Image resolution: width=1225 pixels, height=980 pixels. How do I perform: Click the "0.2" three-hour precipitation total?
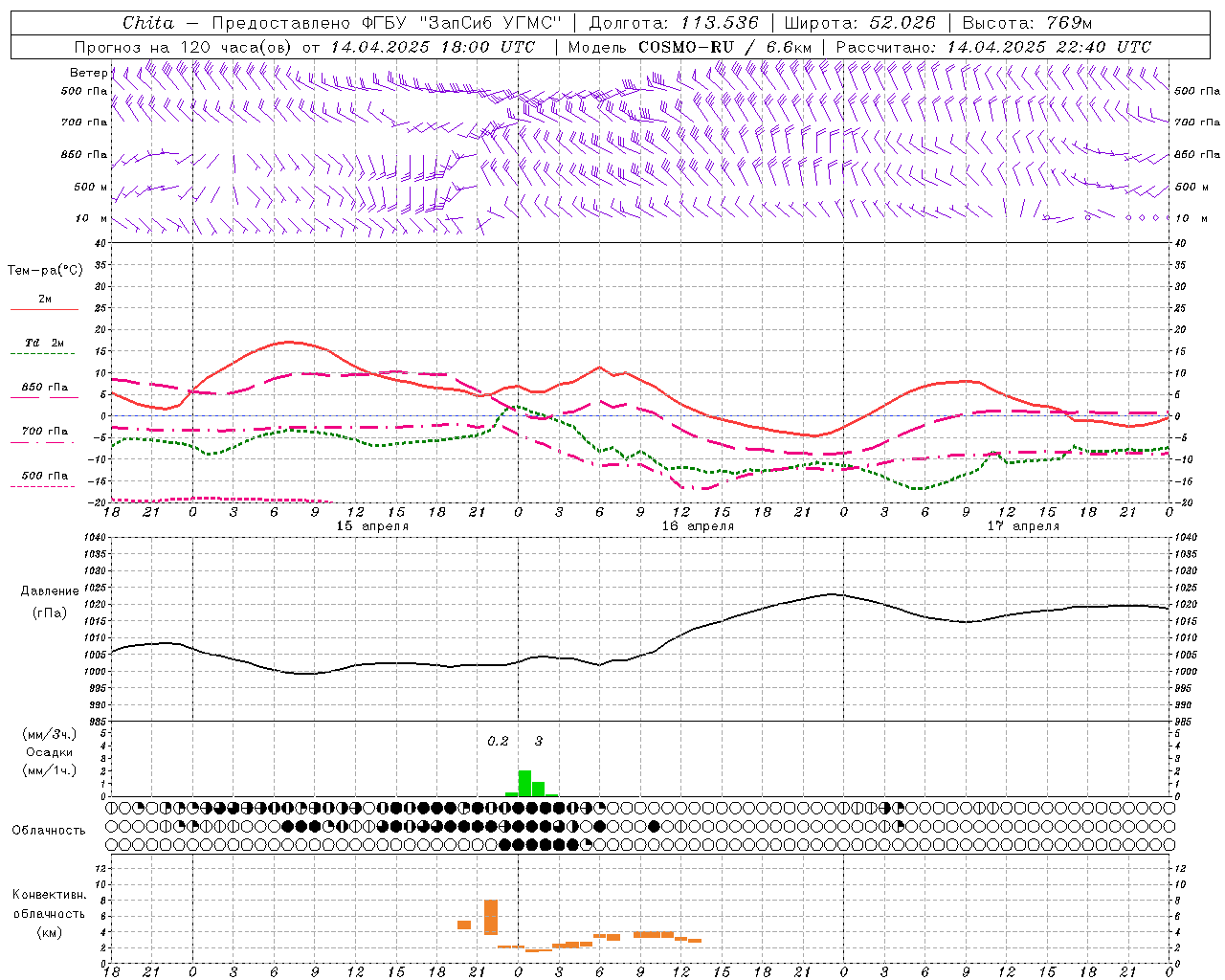498,741
